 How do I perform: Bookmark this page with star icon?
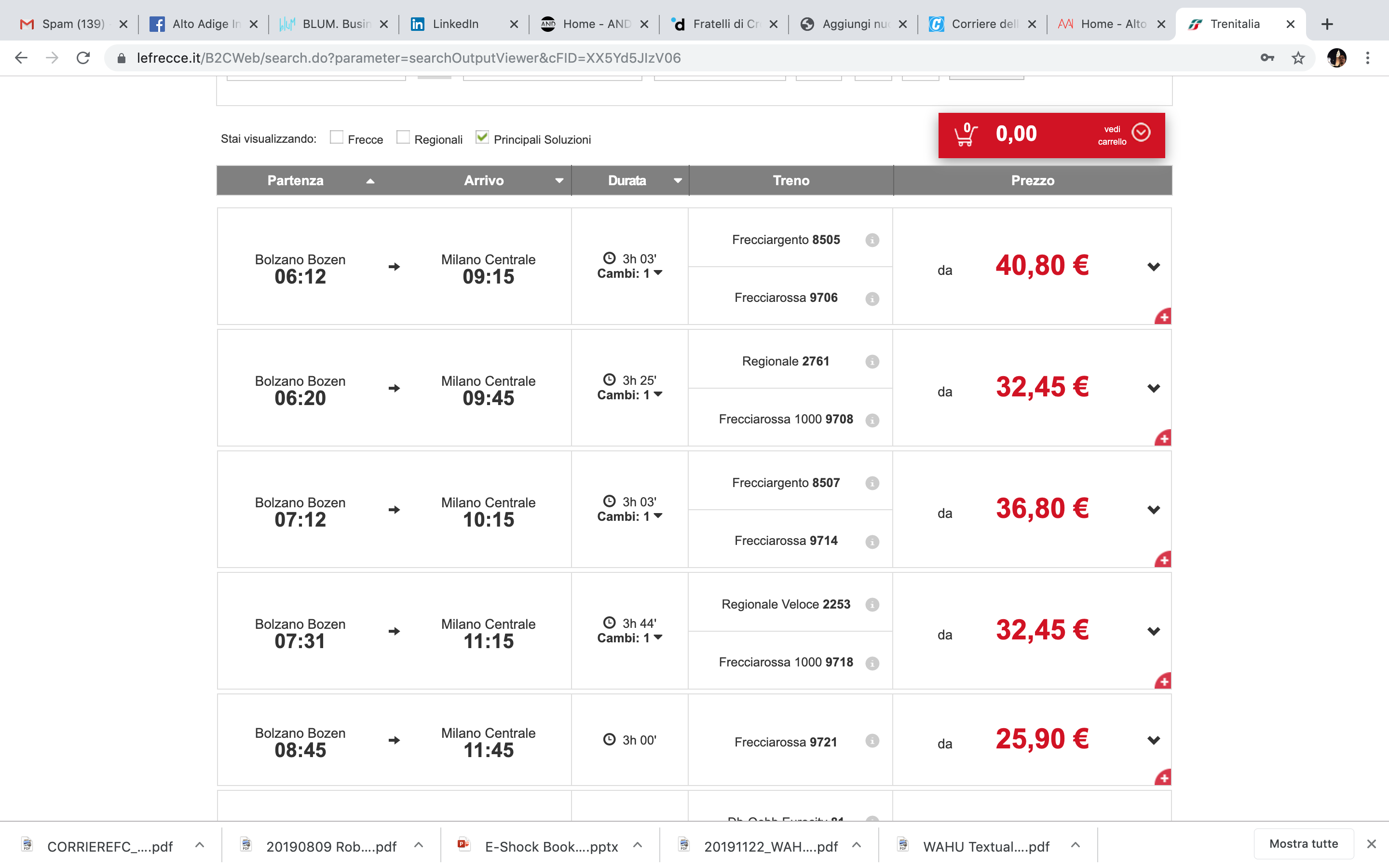click(1298, 58)
